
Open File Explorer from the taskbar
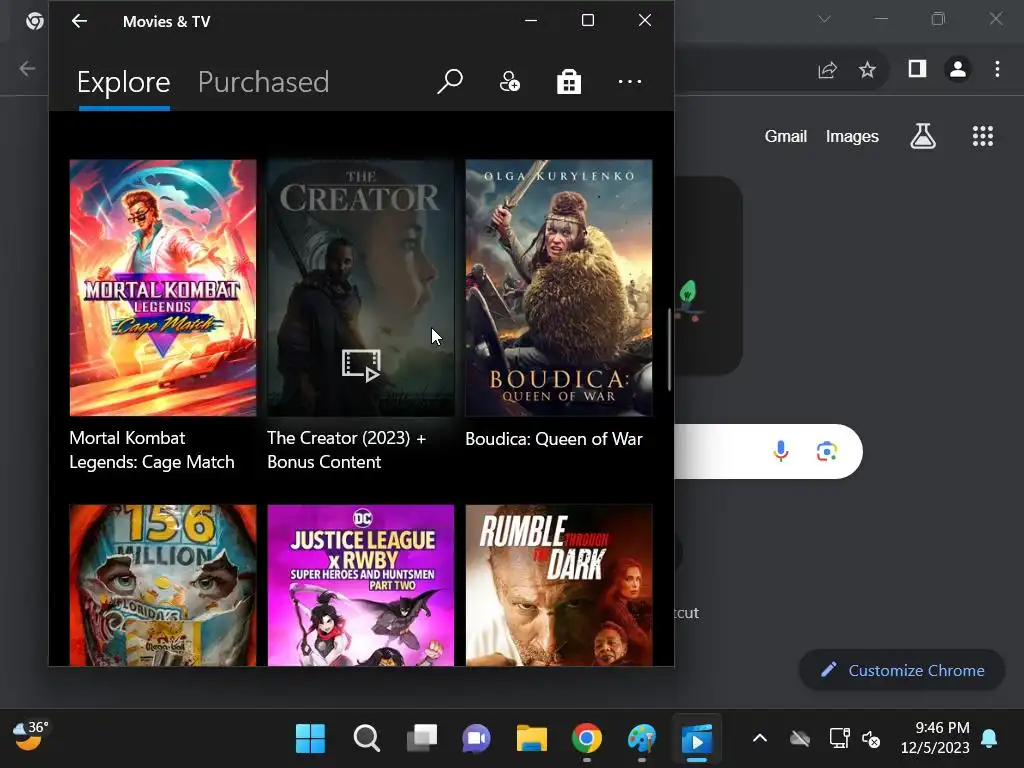click(x=532, y=739)
